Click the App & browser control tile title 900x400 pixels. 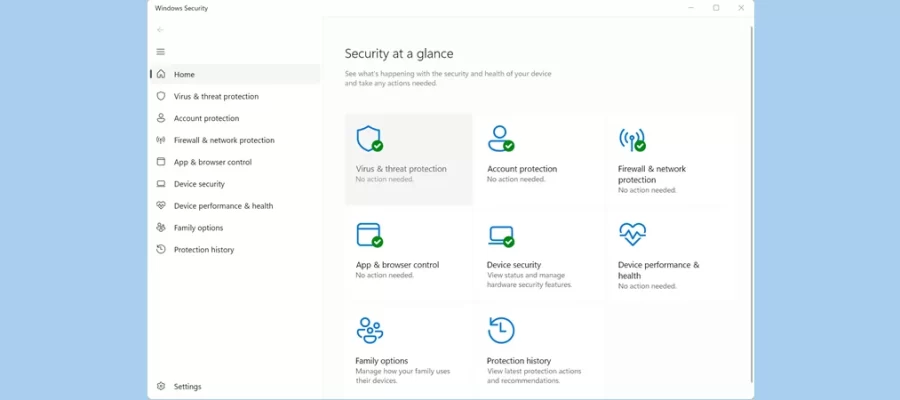coord(397,265)
